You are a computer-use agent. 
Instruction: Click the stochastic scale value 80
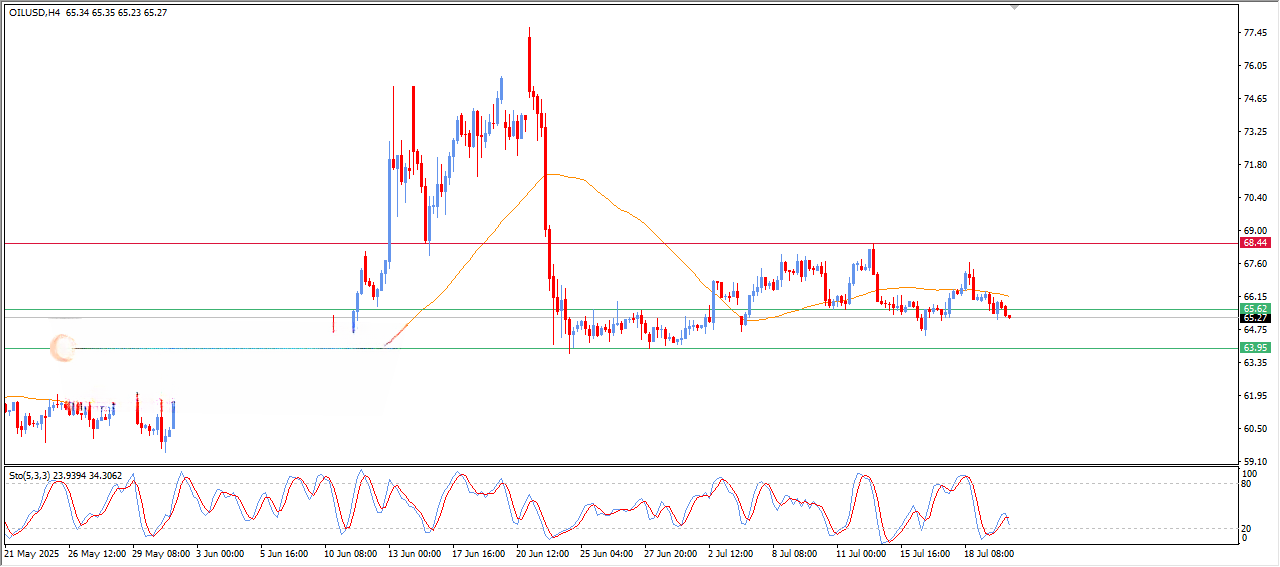click(x=1247, y=484)
